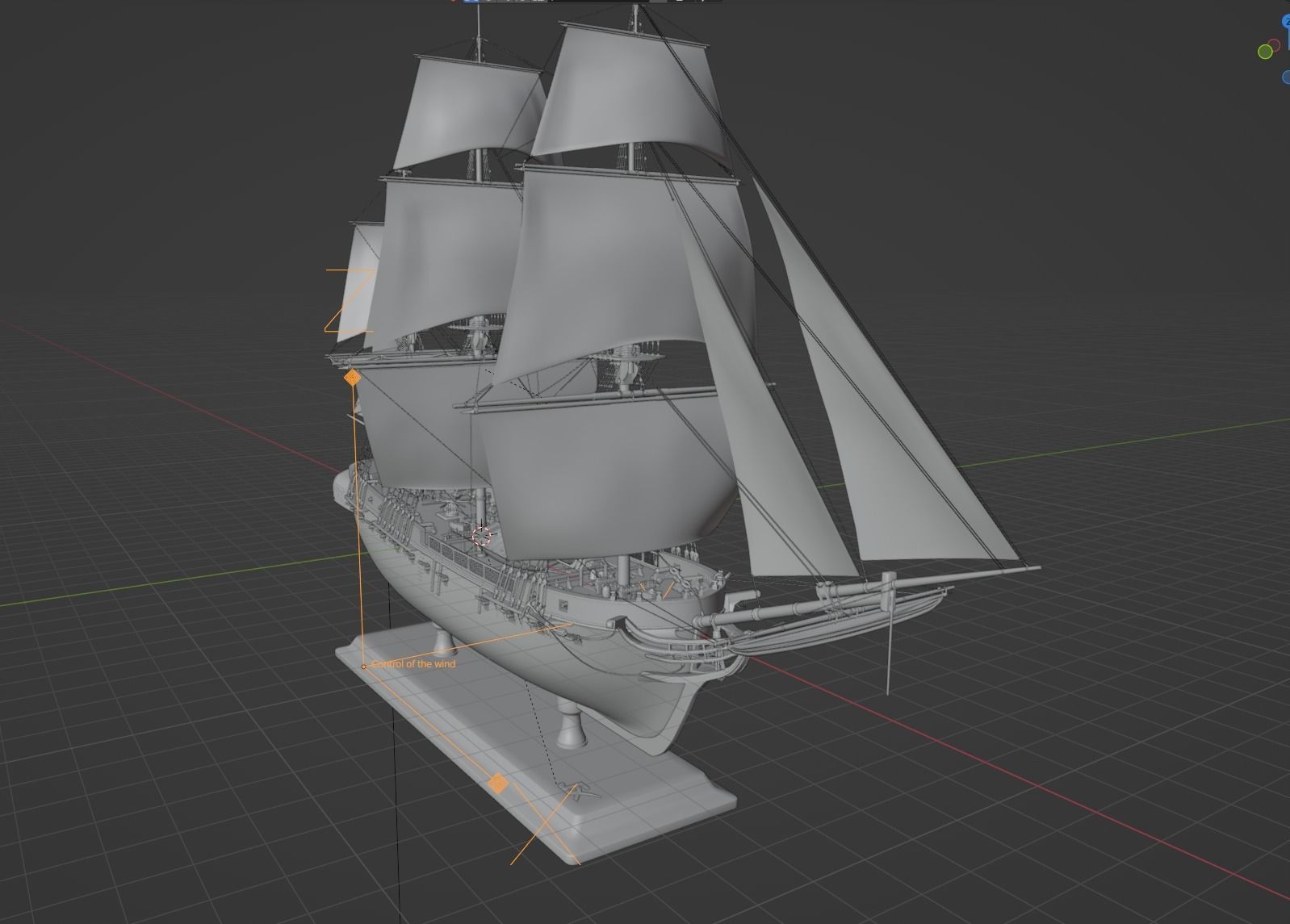The height and width of the screenshot is (924, 1290).
Task: Select the upper orange diamond control handle
Action: click(352, 377)
